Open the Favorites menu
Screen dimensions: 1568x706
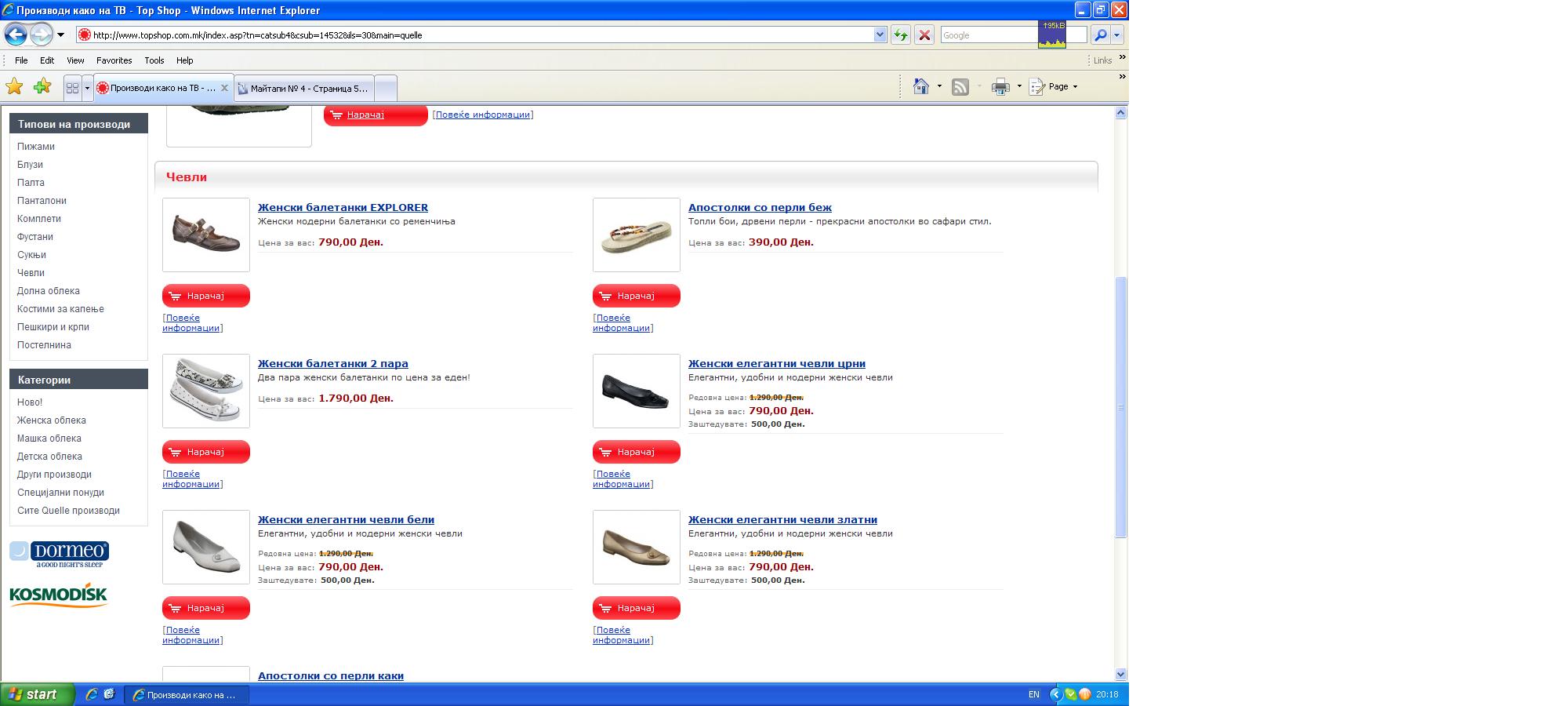tap(114, 60)
